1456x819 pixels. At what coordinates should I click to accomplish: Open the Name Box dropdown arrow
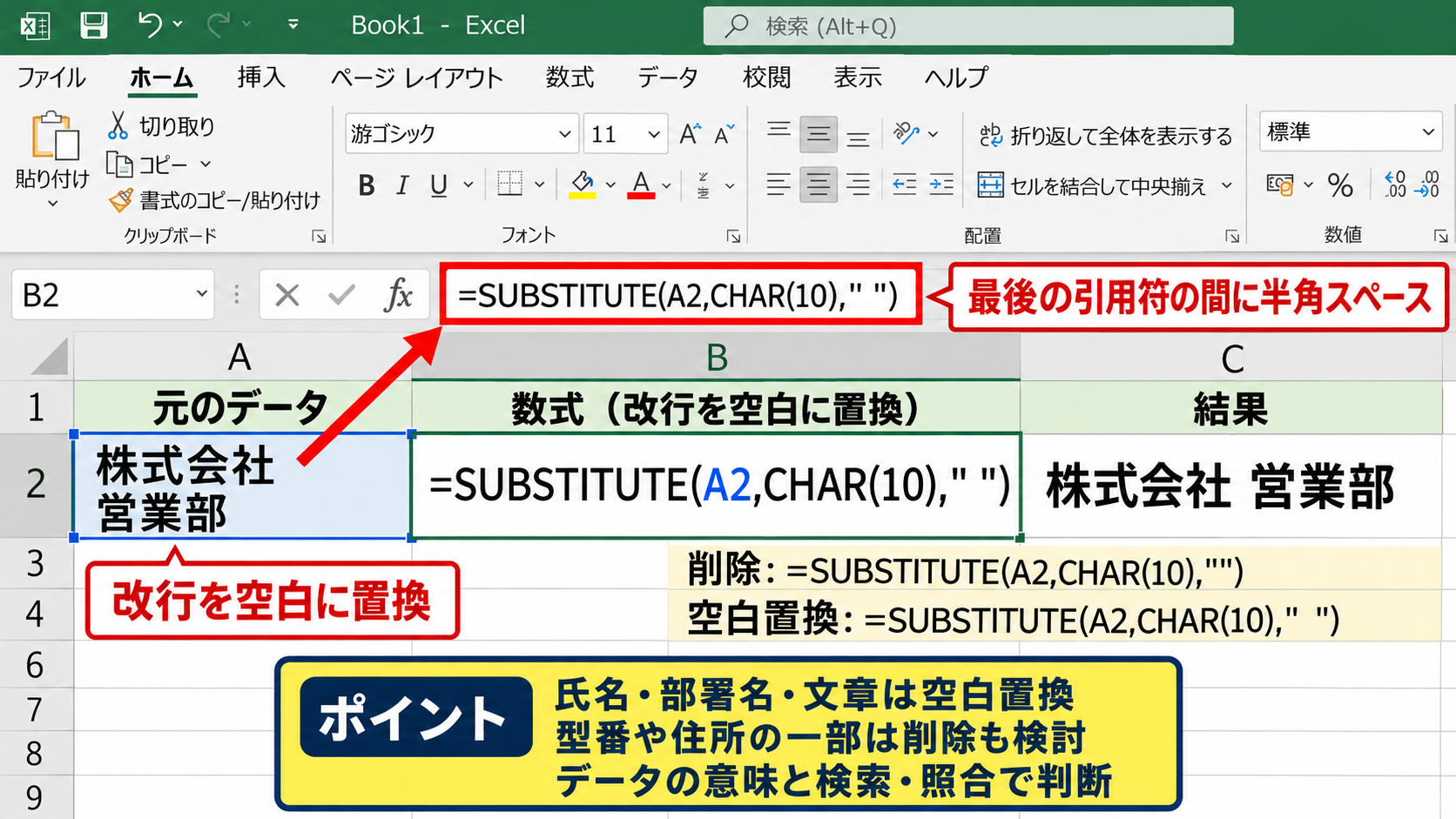coord(201,294)
